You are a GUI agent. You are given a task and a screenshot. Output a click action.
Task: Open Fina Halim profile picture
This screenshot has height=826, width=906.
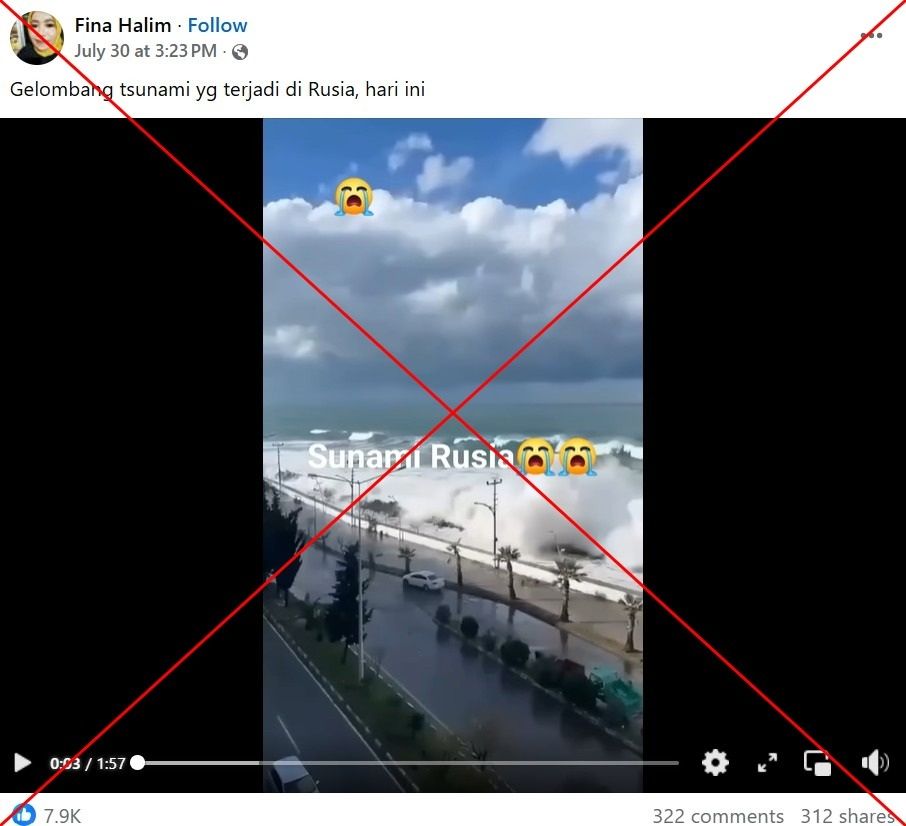36,38
